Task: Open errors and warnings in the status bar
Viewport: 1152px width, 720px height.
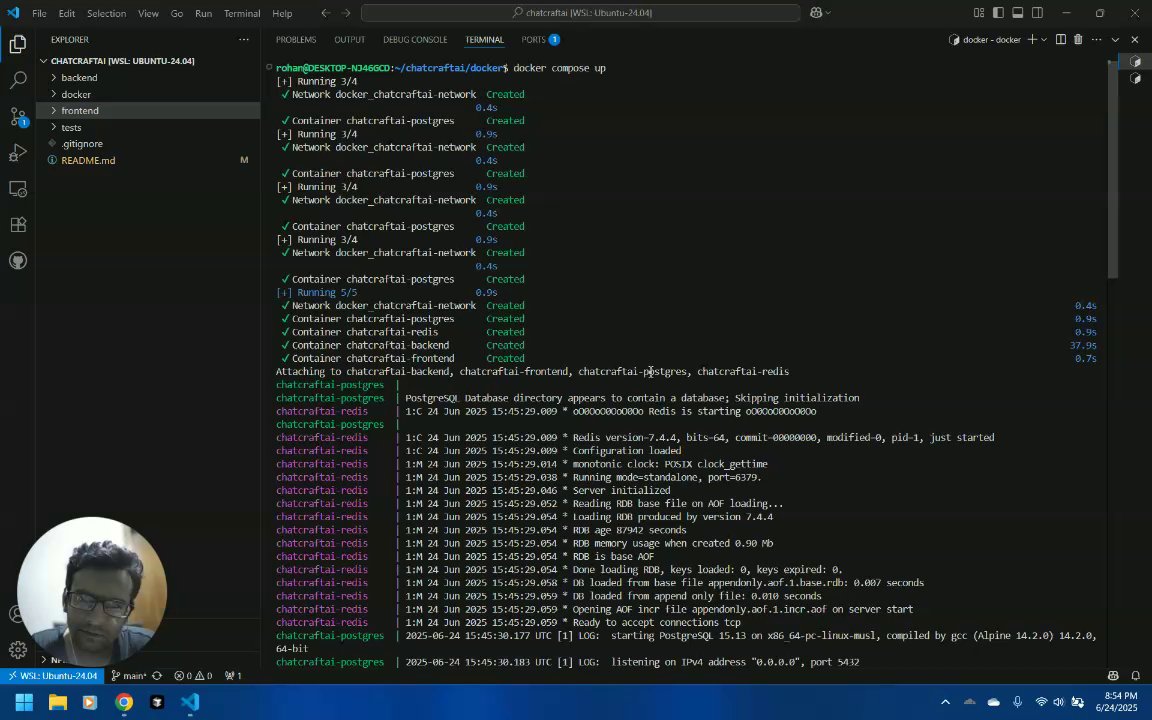Action: pos(192,675)
